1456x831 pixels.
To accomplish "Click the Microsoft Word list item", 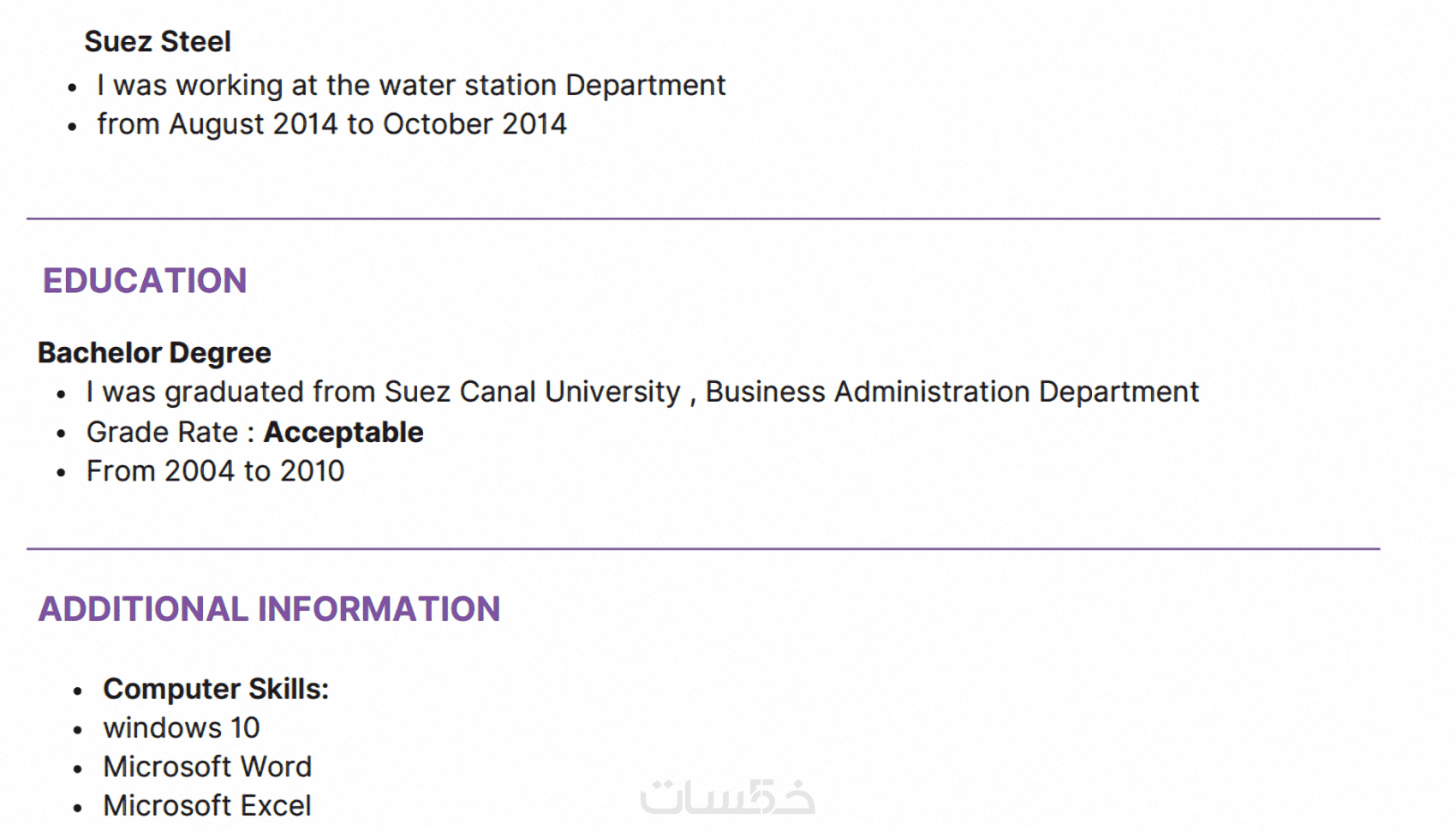I will click(207, 767).
